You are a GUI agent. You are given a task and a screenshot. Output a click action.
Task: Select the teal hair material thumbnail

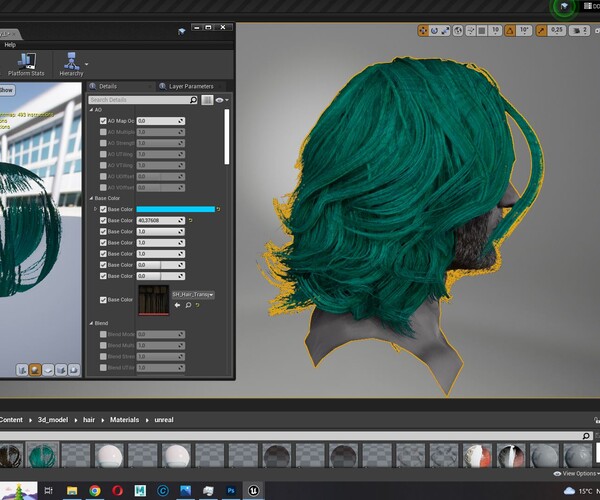click(x=42, y=455)
